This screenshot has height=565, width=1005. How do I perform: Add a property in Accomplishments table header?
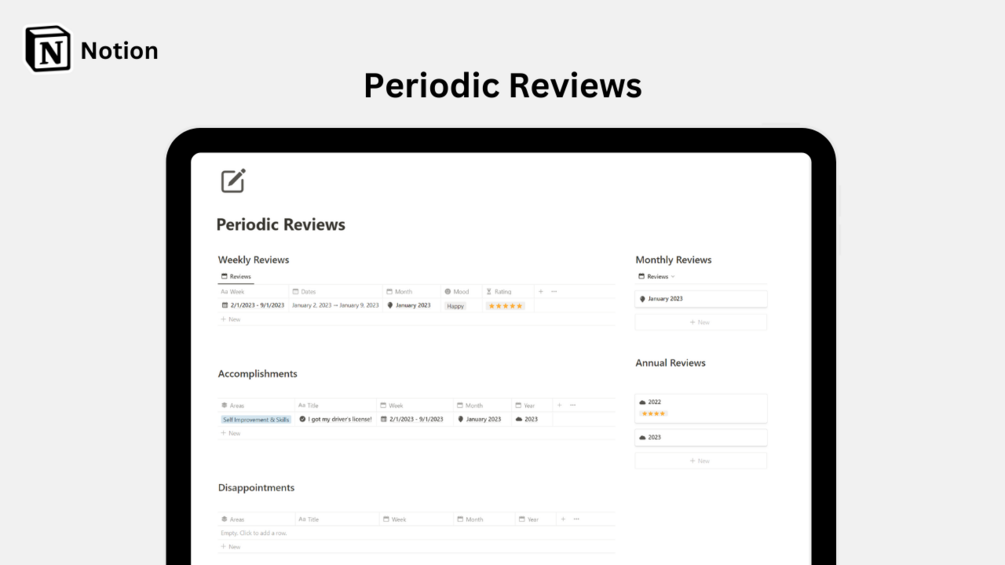click(x=560, y=405)
